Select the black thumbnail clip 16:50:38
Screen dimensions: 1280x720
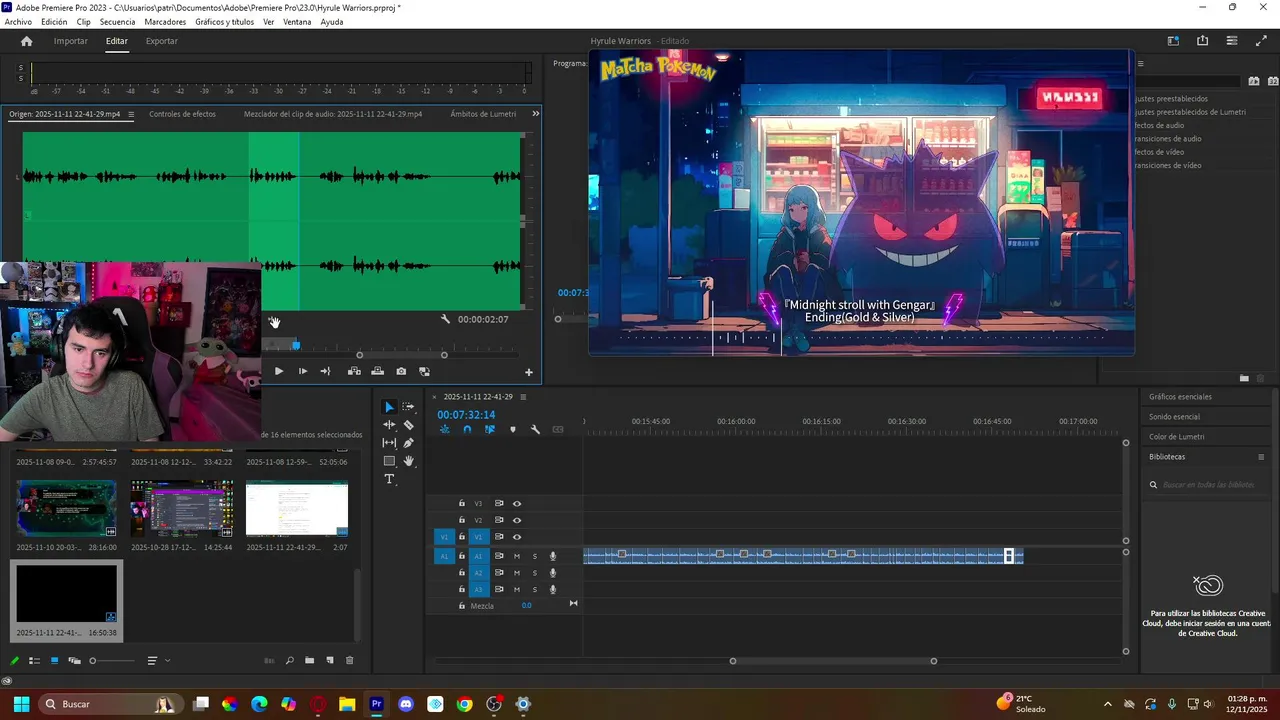coord(66,592)
